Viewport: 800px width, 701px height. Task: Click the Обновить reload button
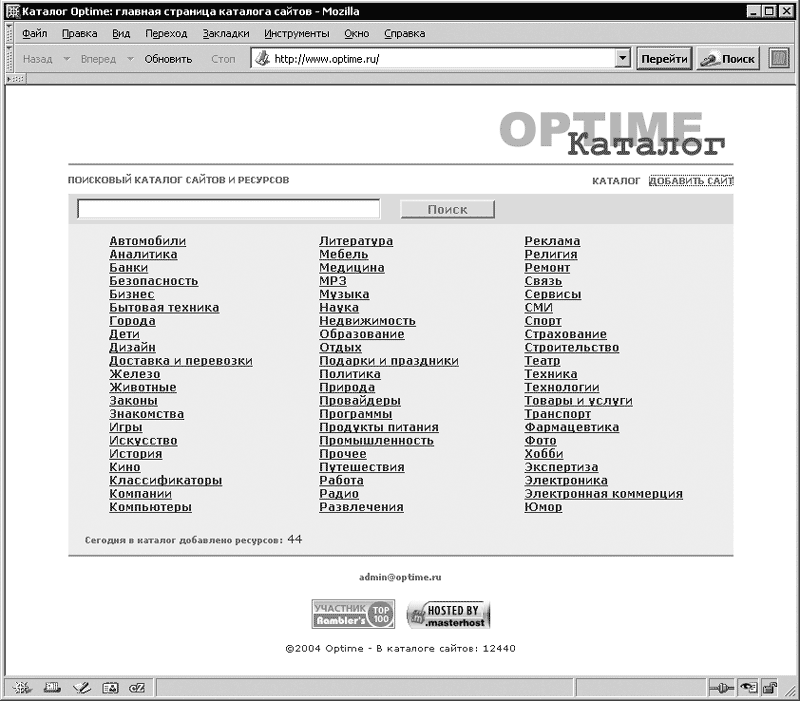click(168, 59)
